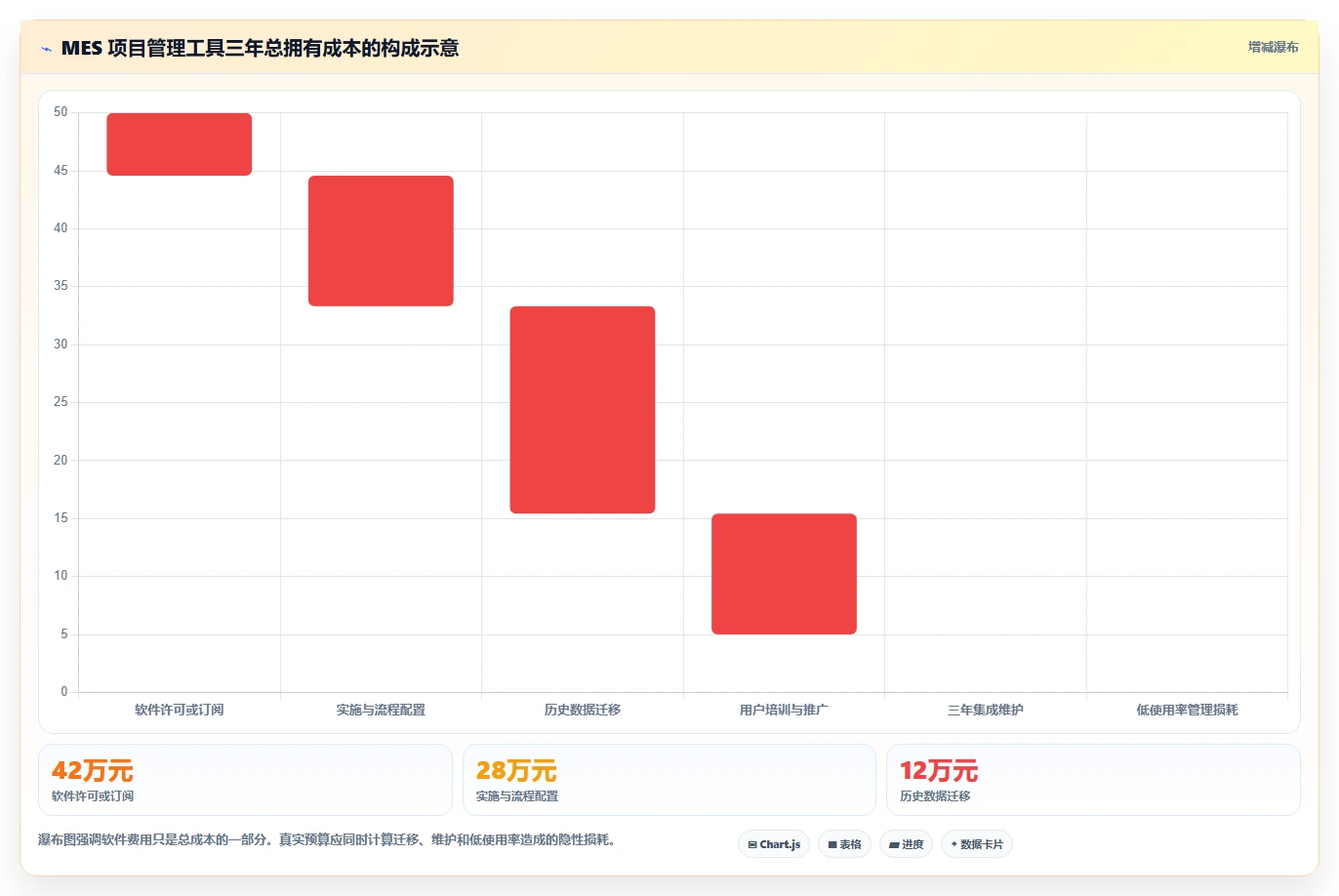Open the 28万元 实施与流程配置 card
This screenshot has height=896, width=1339.
(x=669, y=780)
